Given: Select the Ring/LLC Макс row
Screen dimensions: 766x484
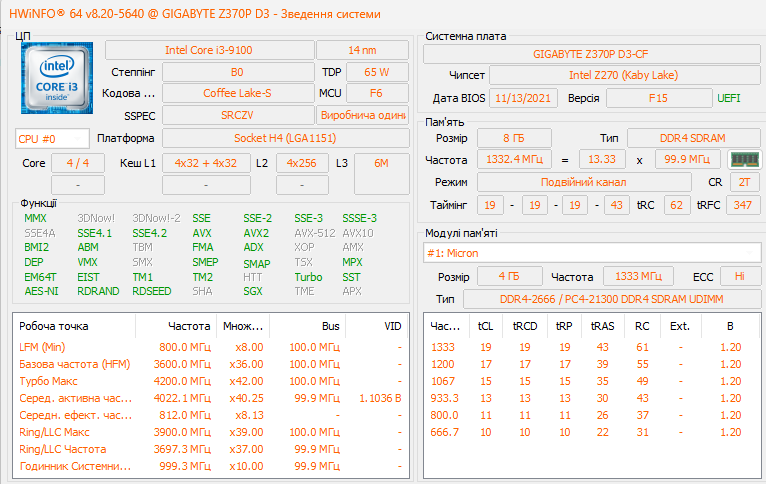Looking at the screenshot, I should pos(211,432).
